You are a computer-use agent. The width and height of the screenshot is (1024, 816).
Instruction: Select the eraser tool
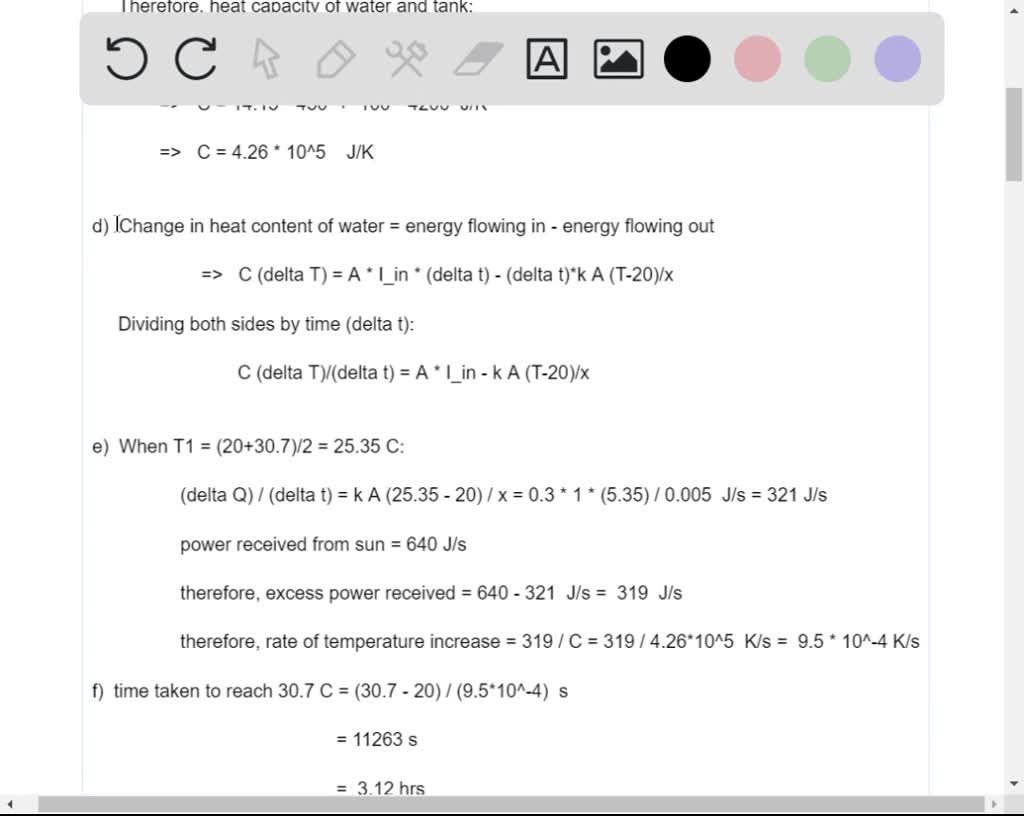478,59
